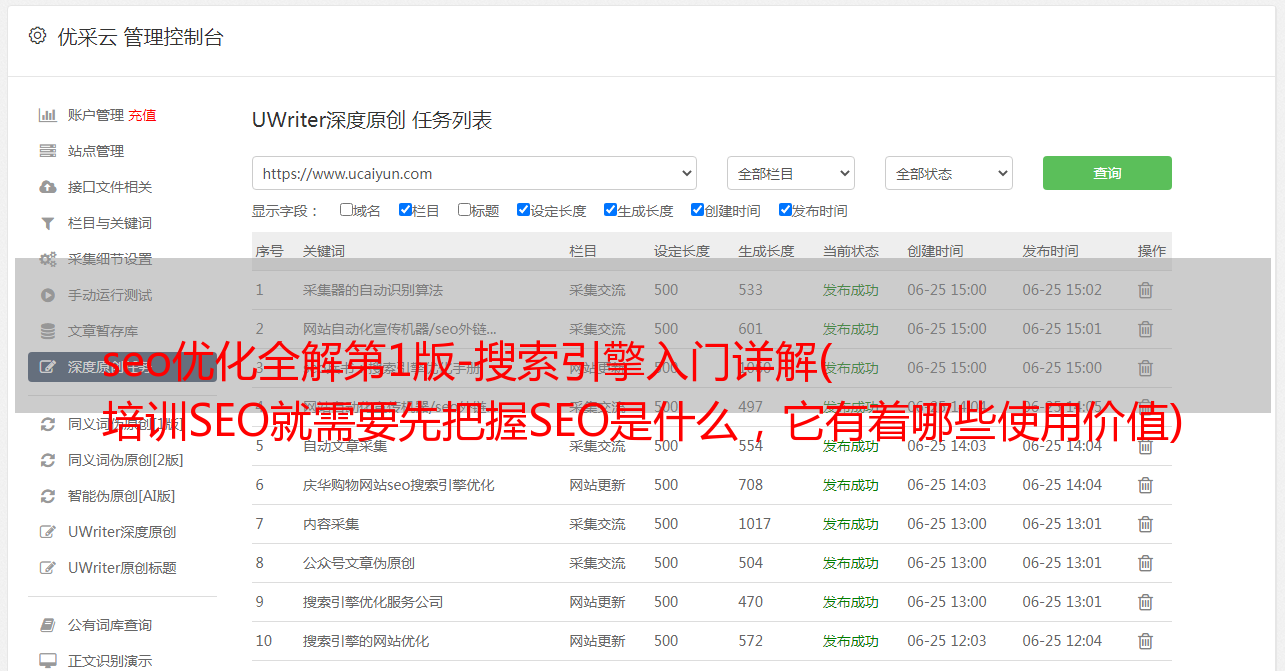This screenshot has height=671, width=1285.
Task: Click trash icon for row 5 自动文章采集
Action: (1145, 446)
